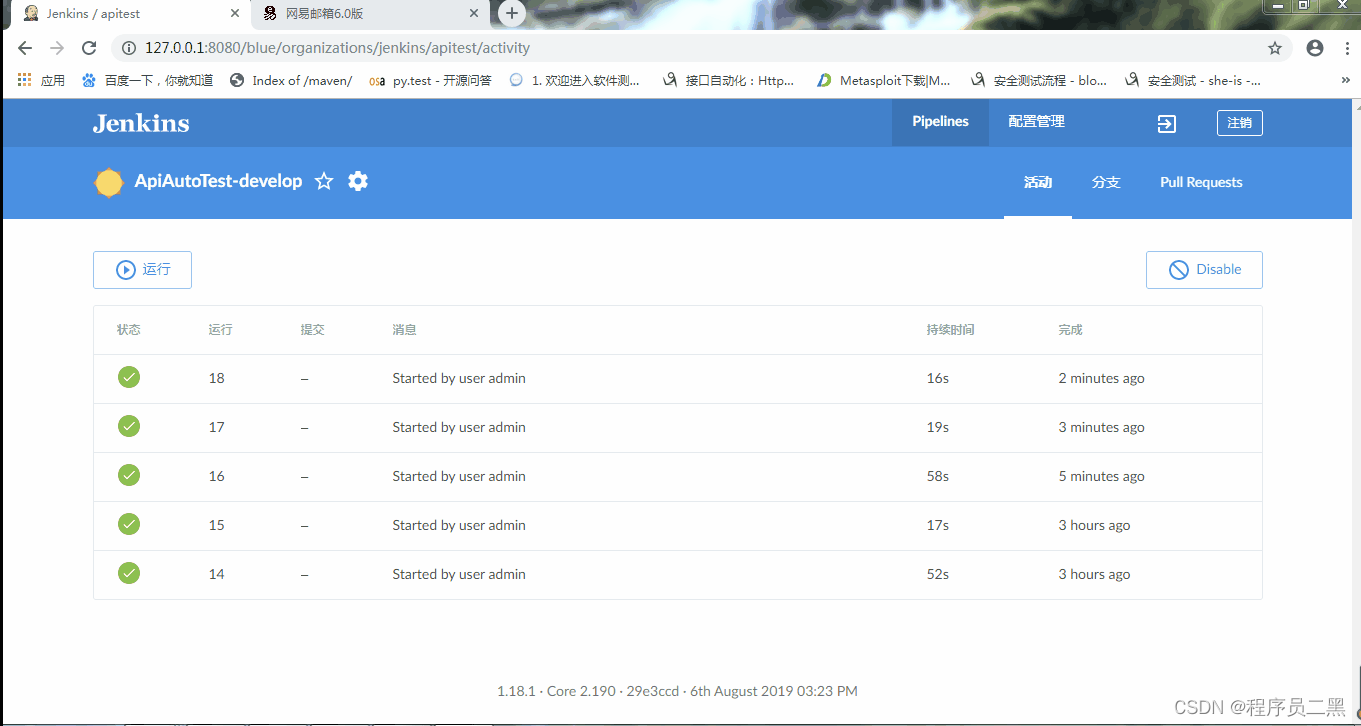Open the Pipelines menu item
The height and width of the screenshot is (726, 1361).
pos(940,122)
